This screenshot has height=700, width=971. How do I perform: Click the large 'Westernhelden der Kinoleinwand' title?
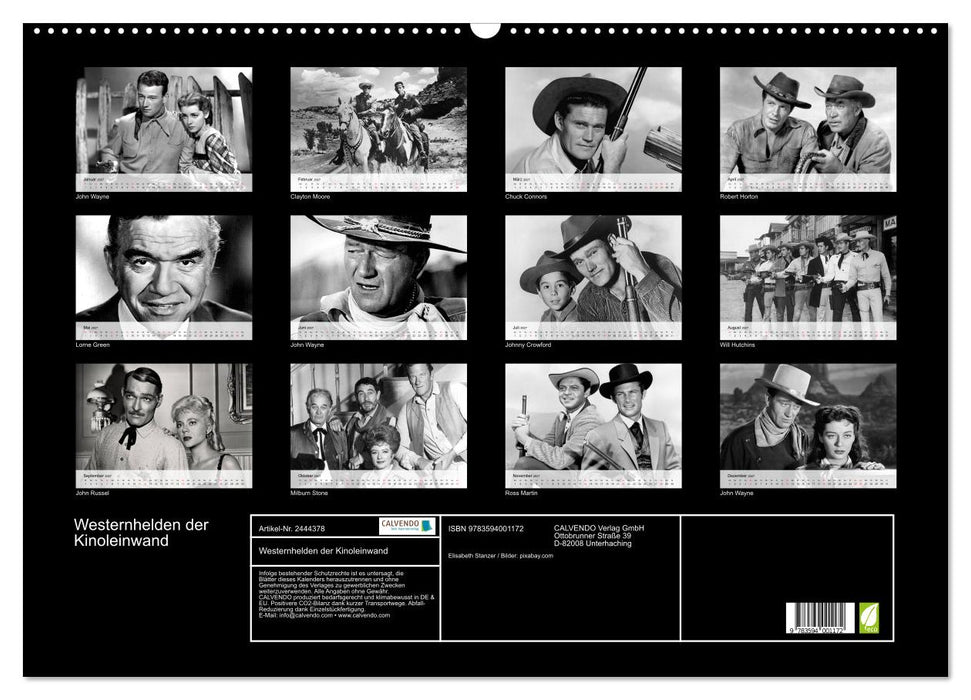[x=141, y=533]
